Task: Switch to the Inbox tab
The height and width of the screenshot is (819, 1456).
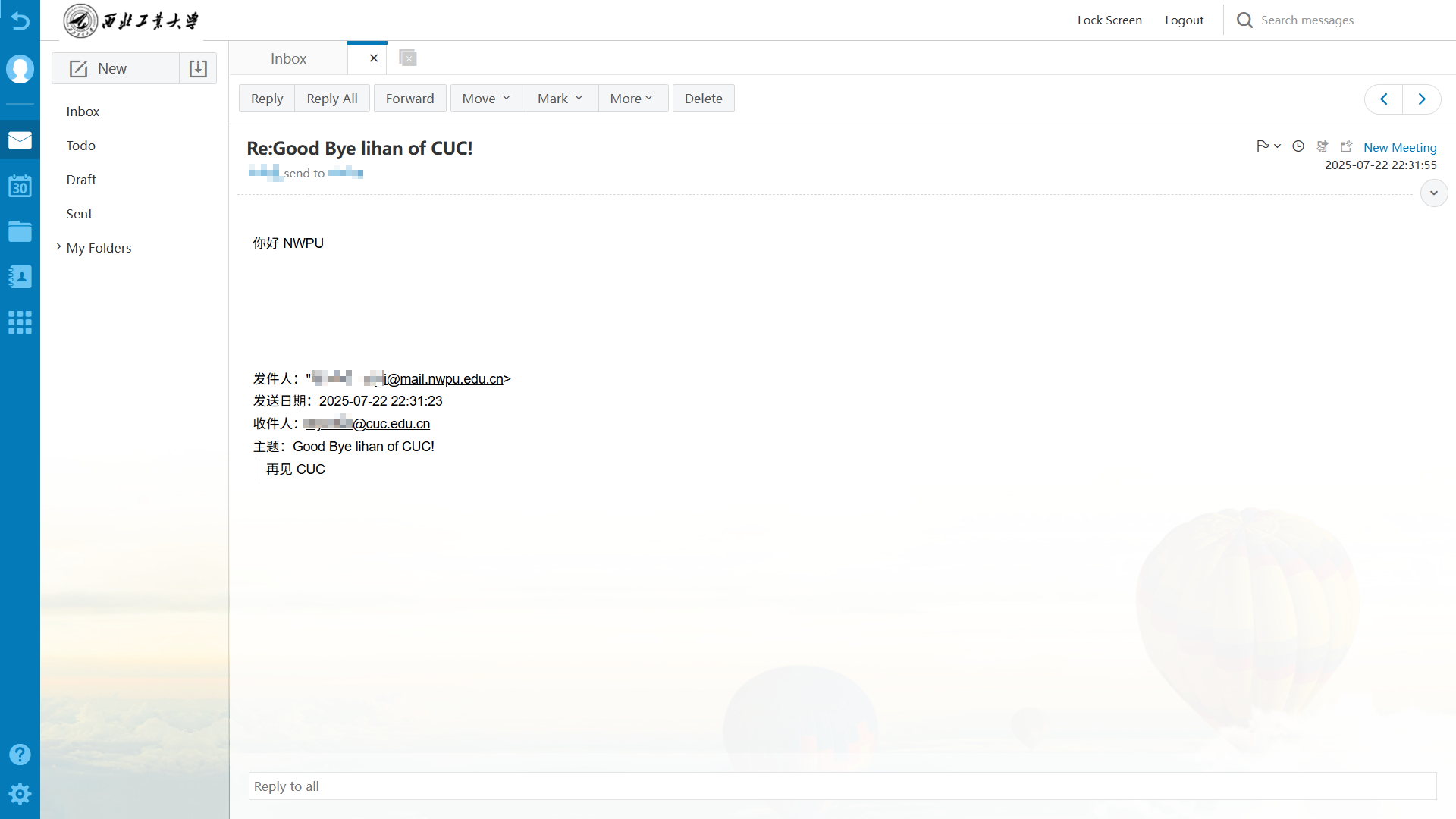Action: (x=288, y=58)
